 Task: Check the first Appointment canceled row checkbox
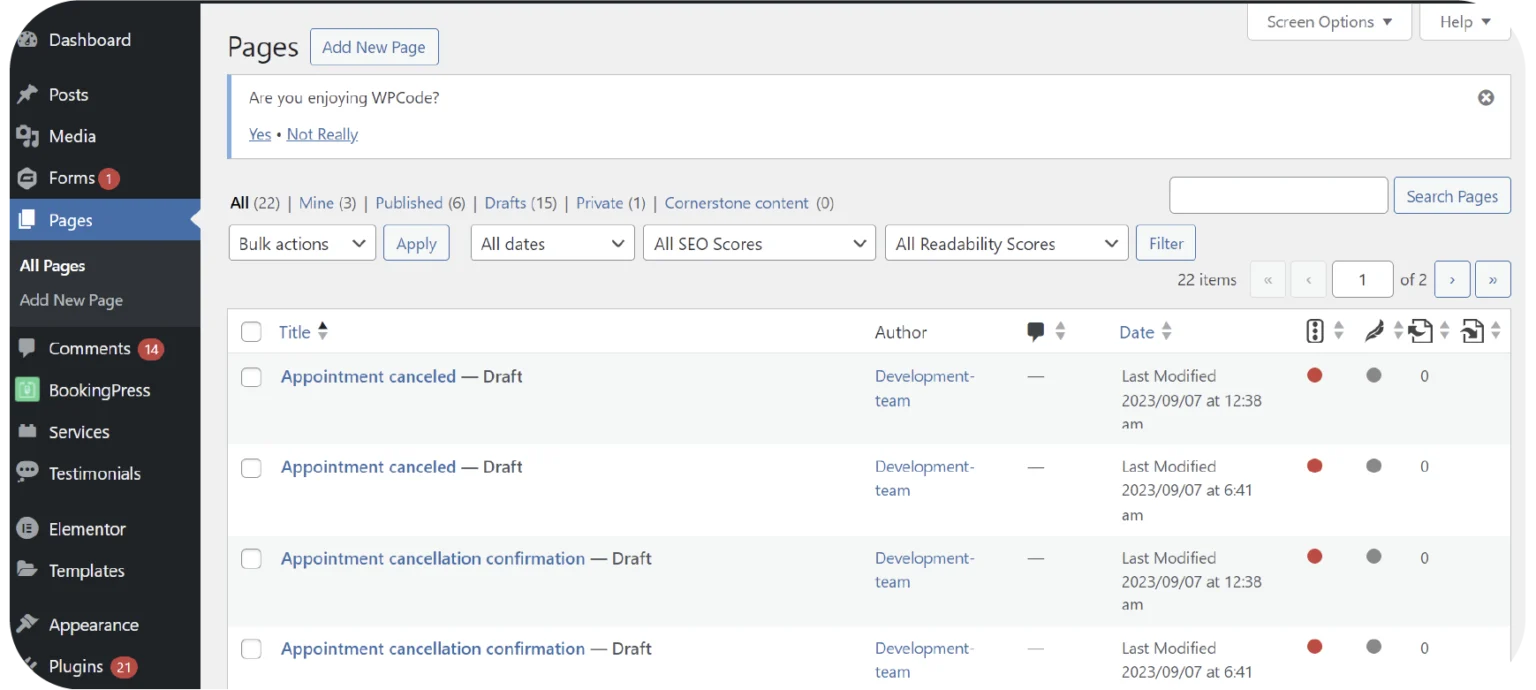(251, 377)
